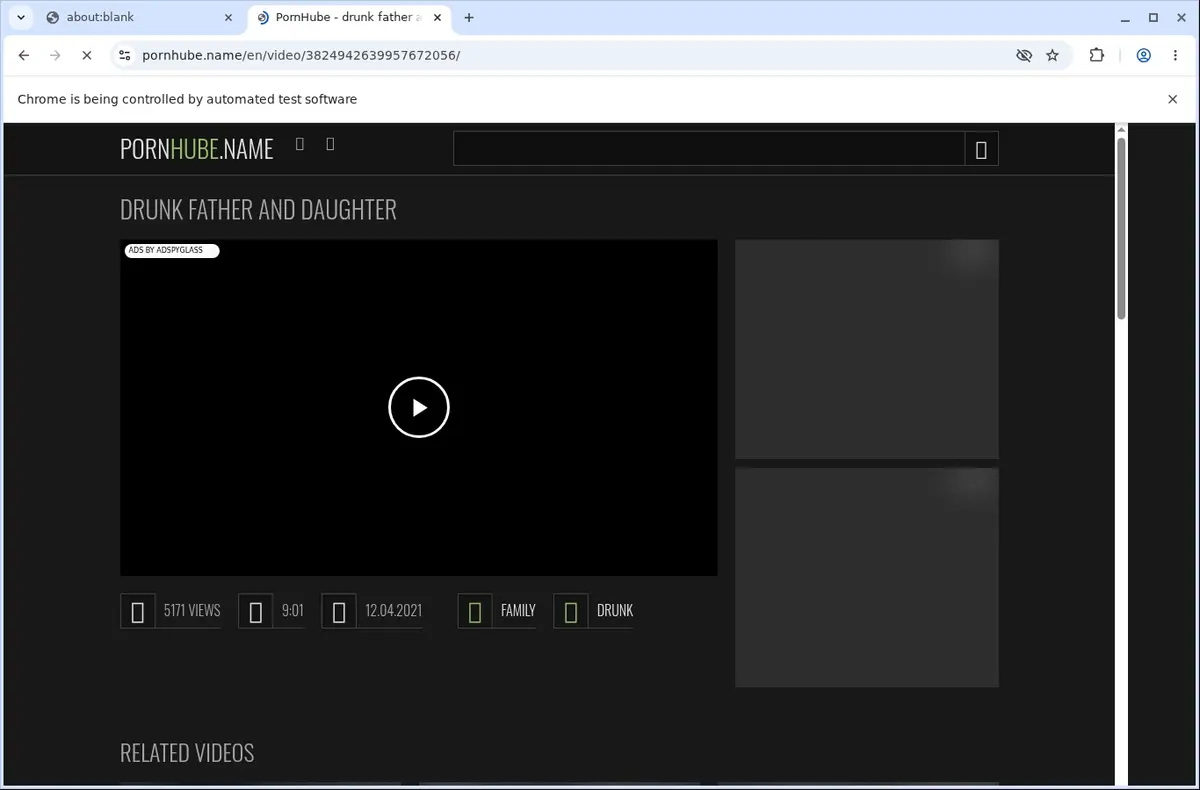1200x790 pixels.
Task: Select the 12.04.2021 date text
Action: pyautogui.click(x=394, y=610)
